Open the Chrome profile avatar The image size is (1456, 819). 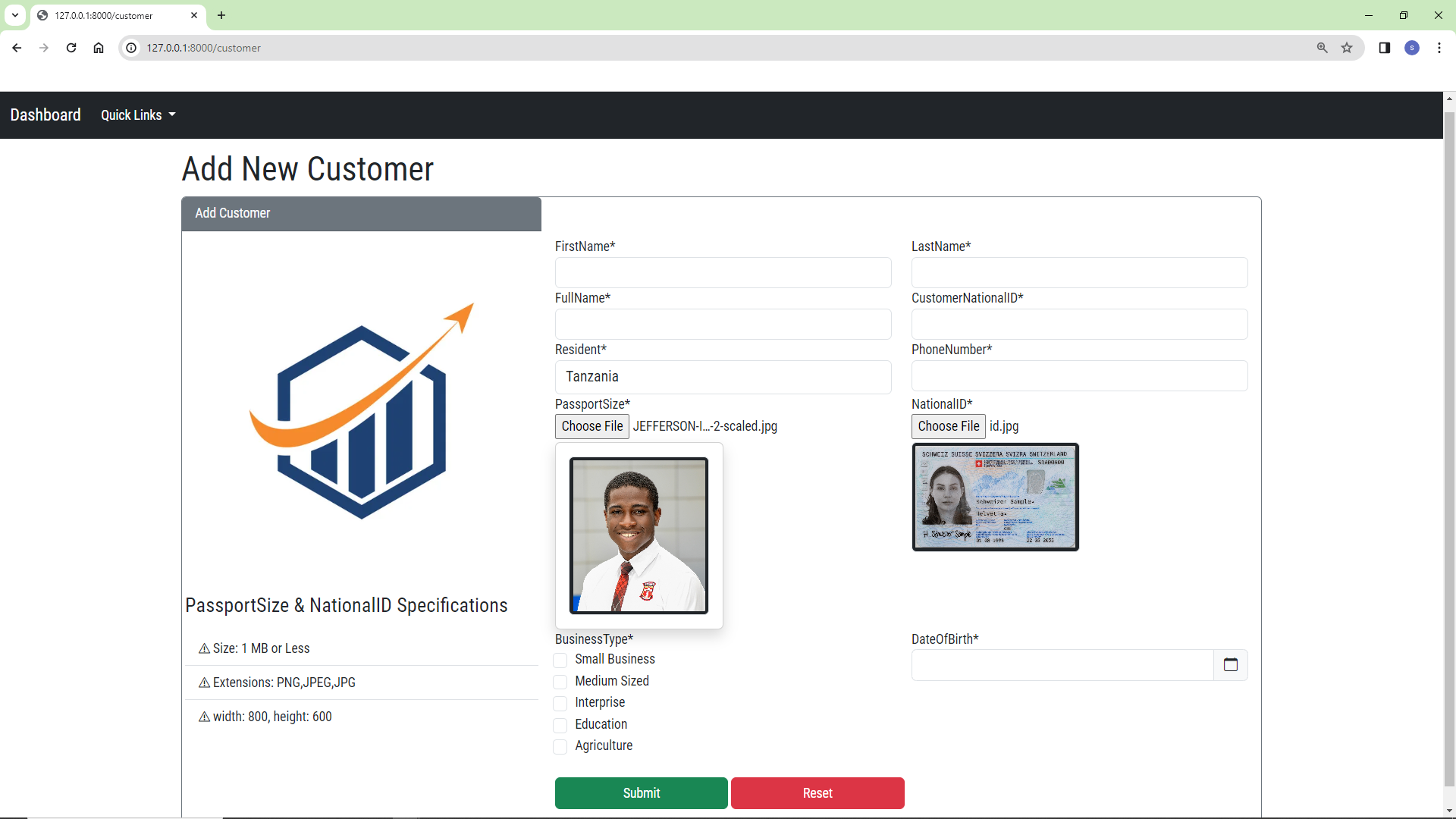coord(1412,48)
